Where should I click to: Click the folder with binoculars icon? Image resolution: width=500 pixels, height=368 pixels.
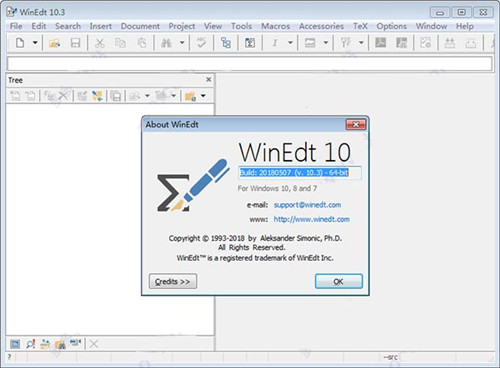click(x=60, y=344)
